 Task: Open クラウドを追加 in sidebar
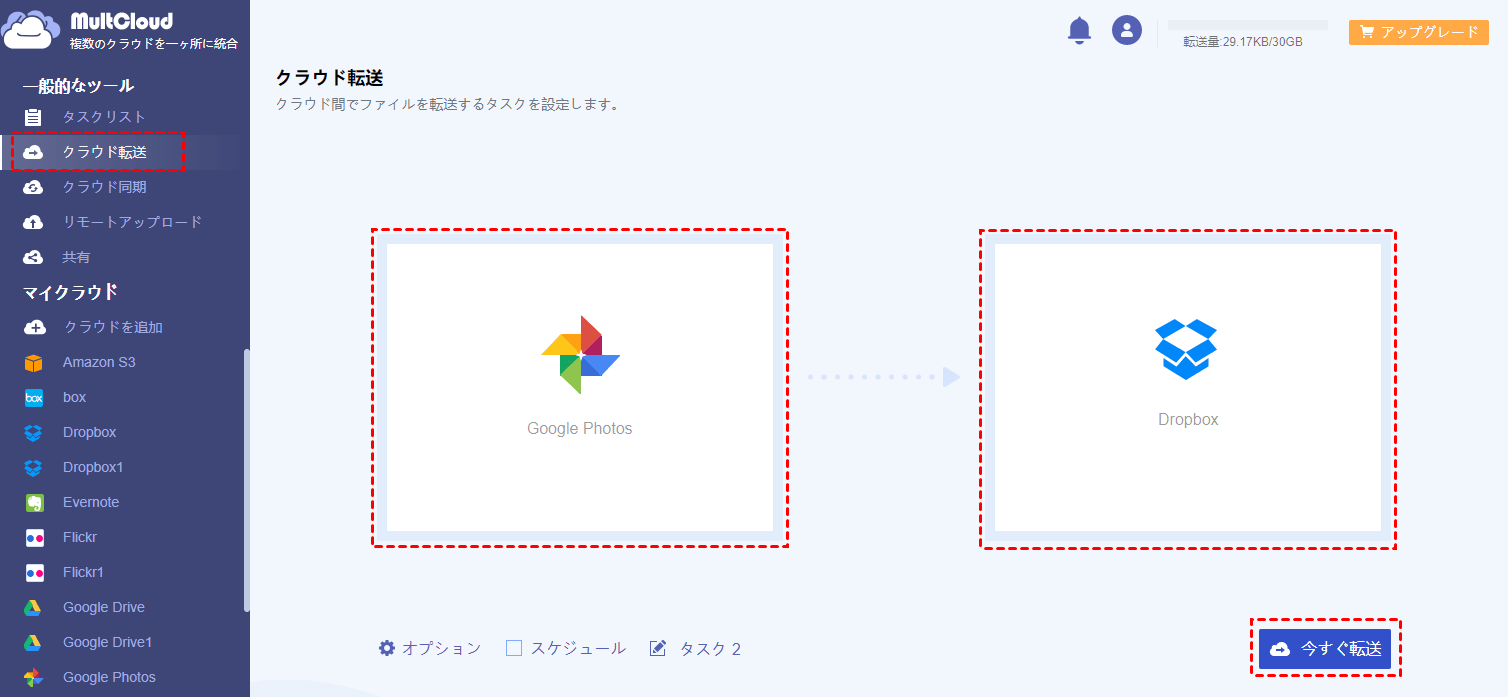tap(113, 327)
